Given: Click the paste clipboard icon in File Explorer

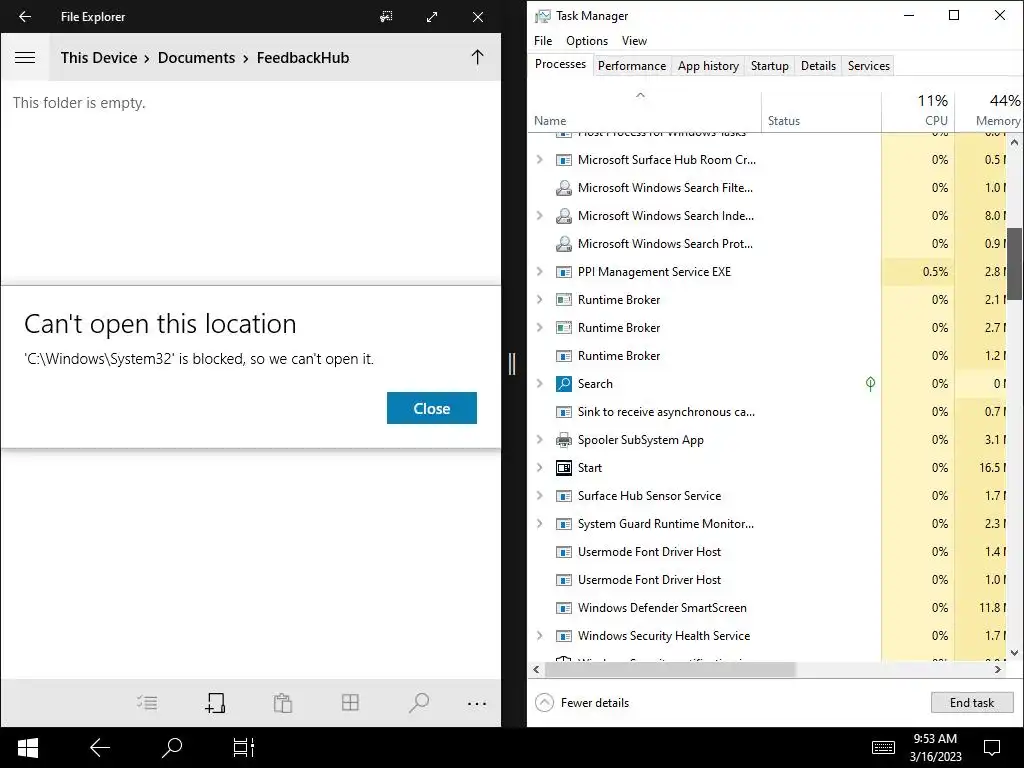Looking at the screenshot, I should click(283, 703).
